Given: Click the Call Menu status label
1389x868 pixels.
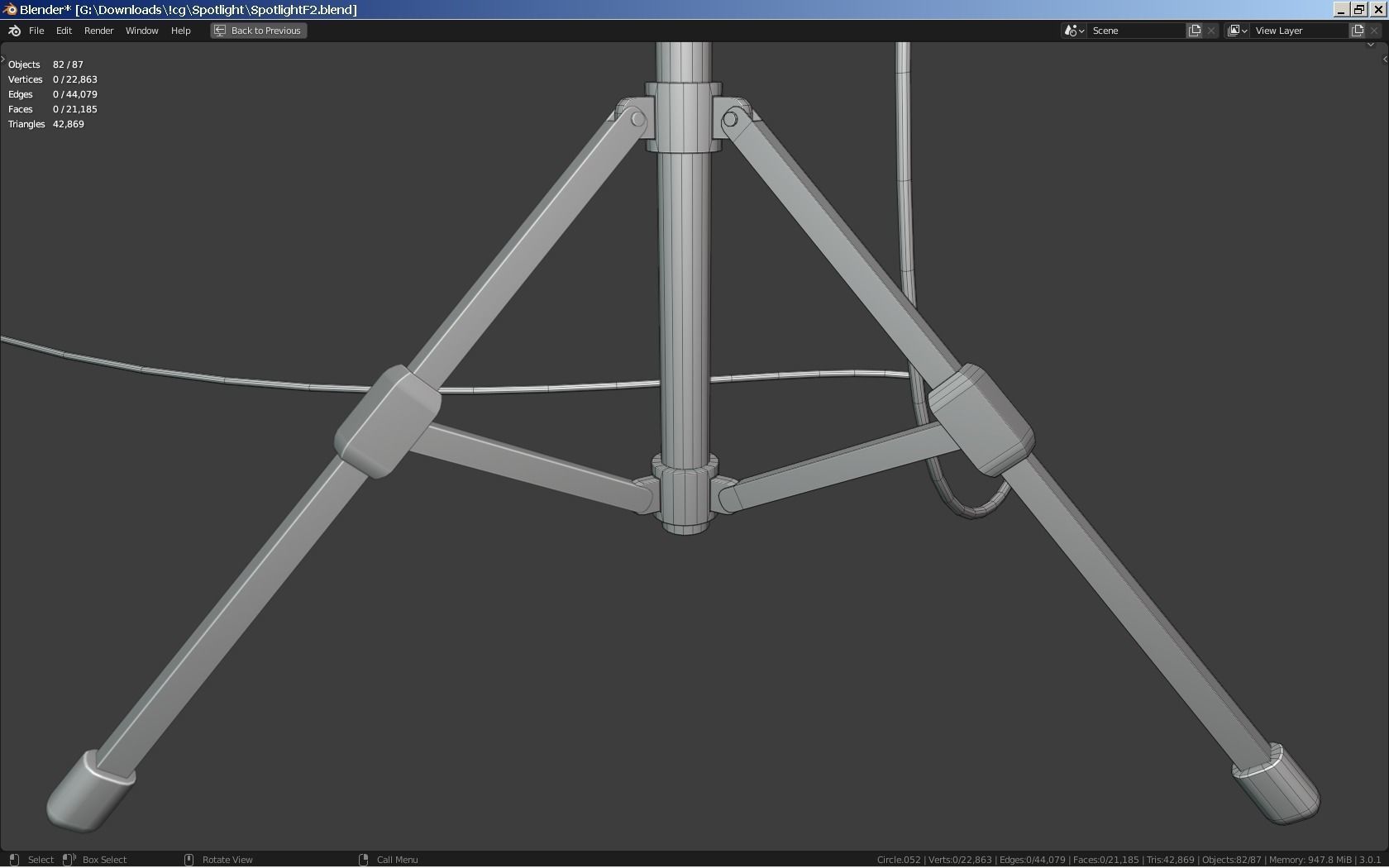Looking at the screenshot, I should pos(397,860).
